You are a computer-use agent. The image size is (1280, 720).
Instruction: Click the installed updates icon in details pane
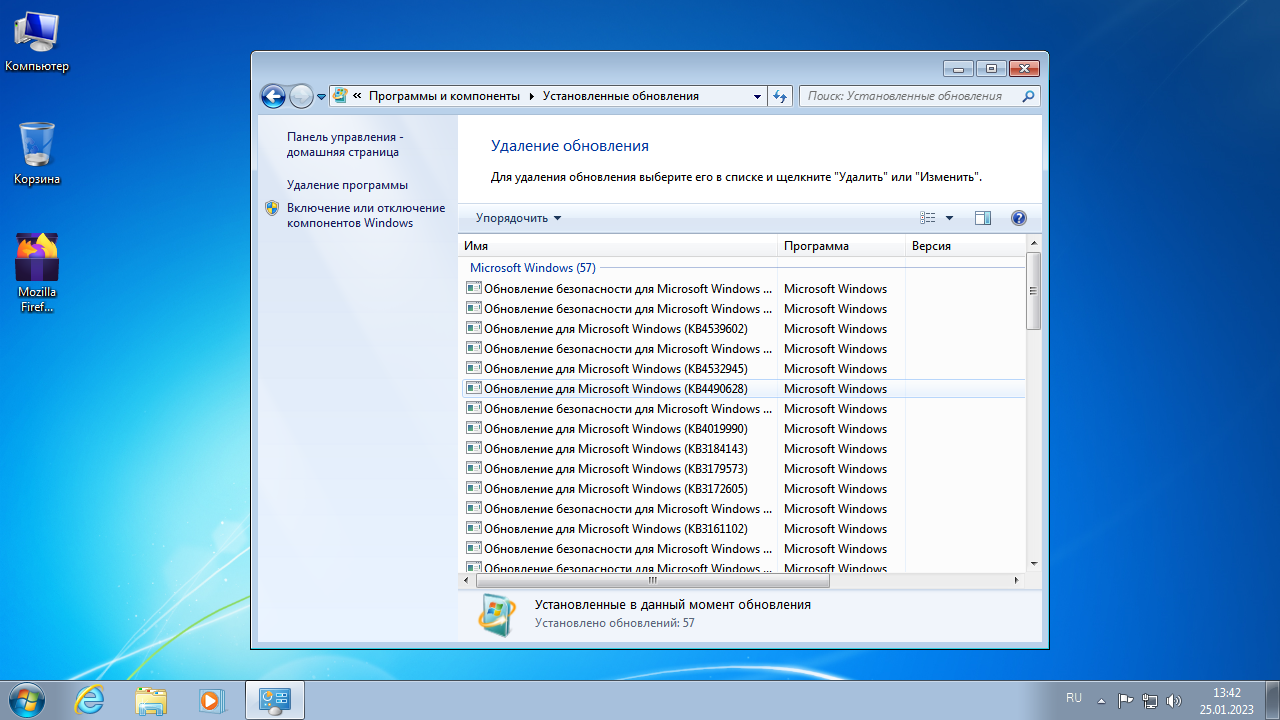click(497, 614)
